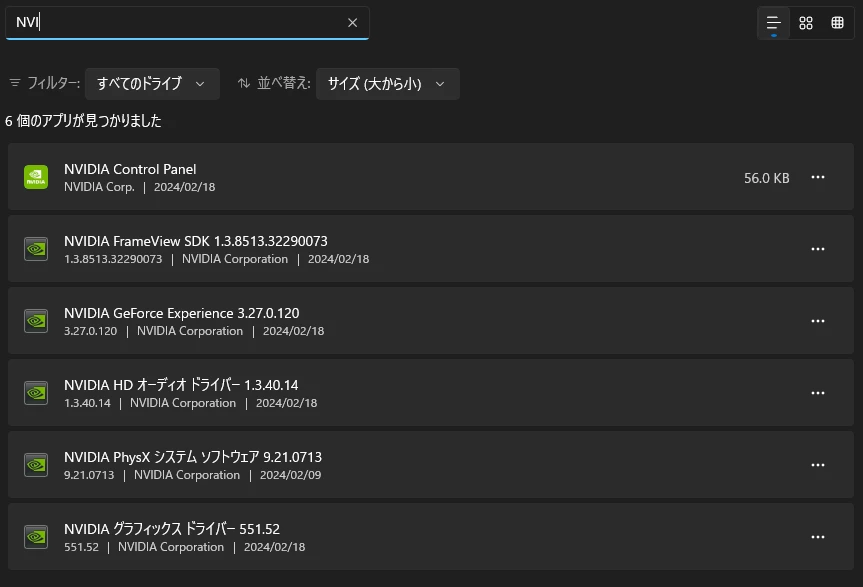Select the NVIDIA グラフィックス ドライバー 551.52 title
The image size is (863, 587).
click(x=172, y=530)
